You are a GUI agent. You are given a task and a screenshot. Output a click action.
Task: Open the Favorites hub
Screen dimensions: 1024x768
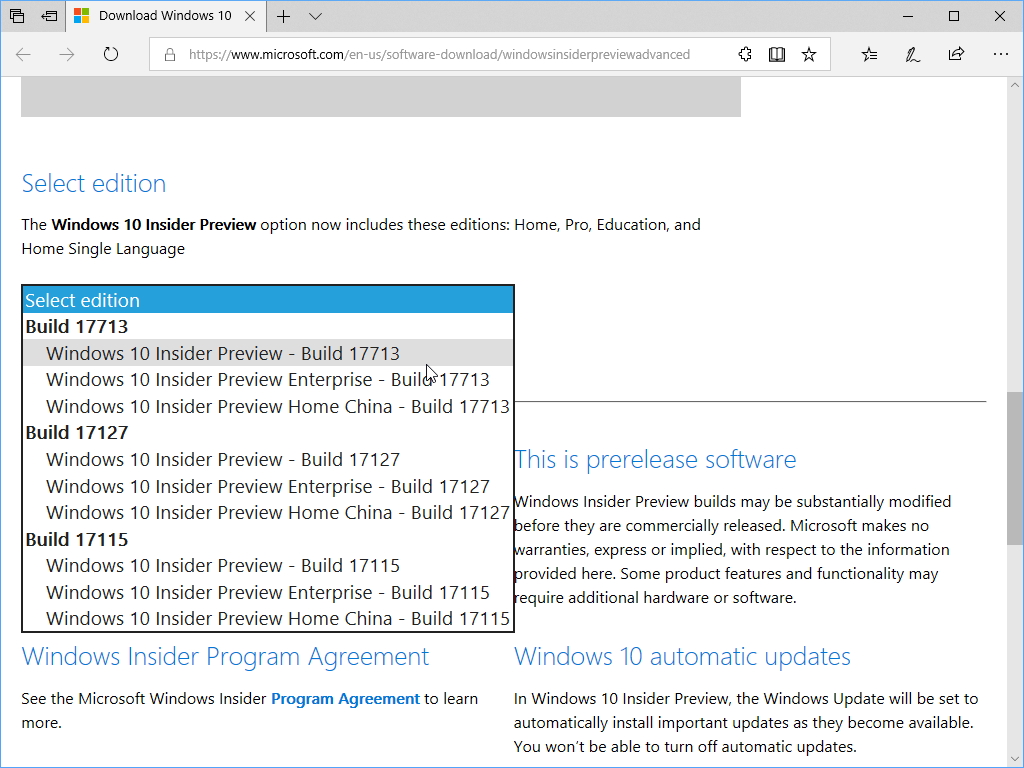point(868,54)
